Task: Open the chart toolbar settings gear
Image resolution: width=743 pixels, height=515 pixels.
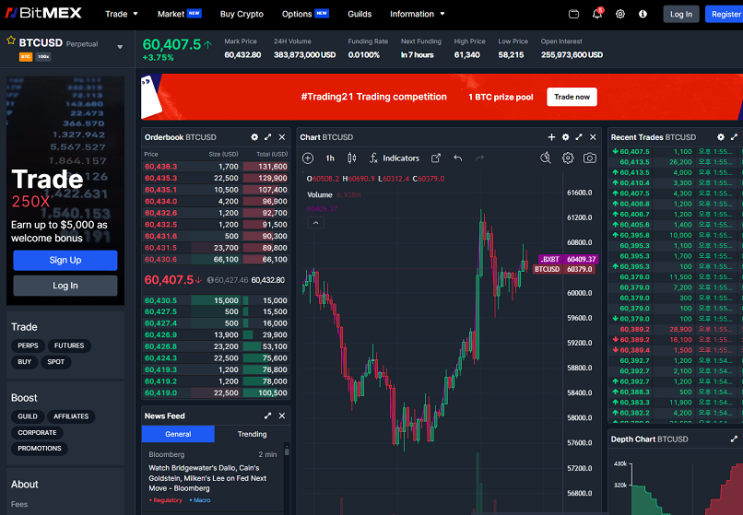Action: [568, 158]
